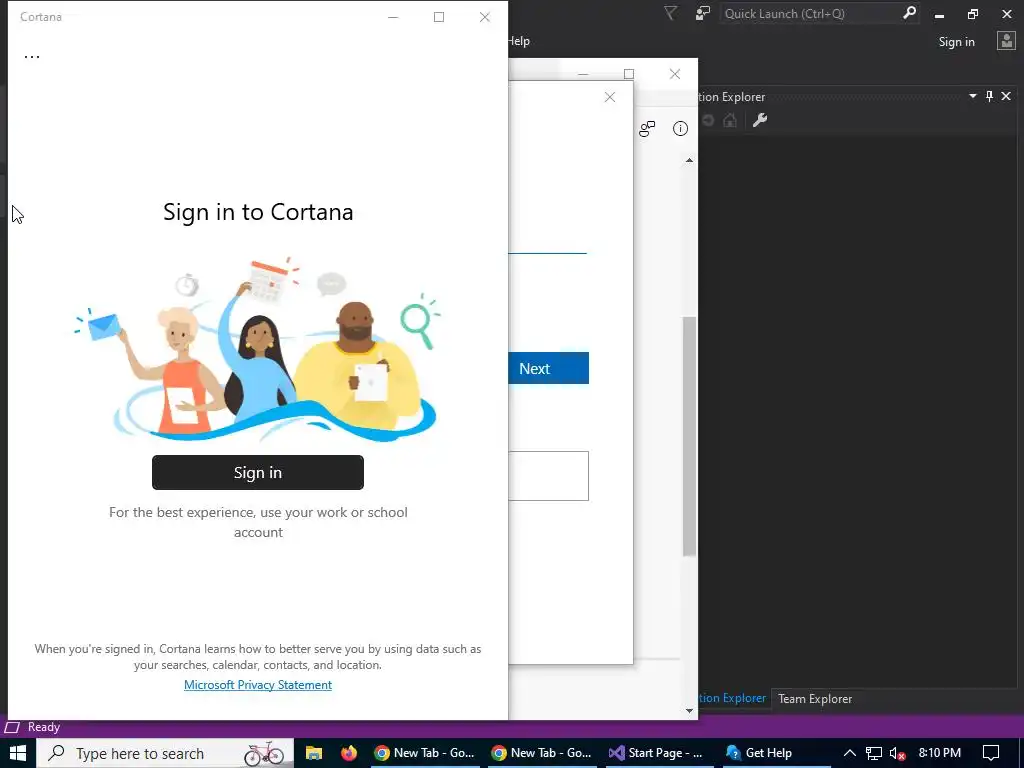Open Solution Explorer window position dropdown
Viewport: 1024px width, 768px height.
pyautogui.click(x=972, y=96)
